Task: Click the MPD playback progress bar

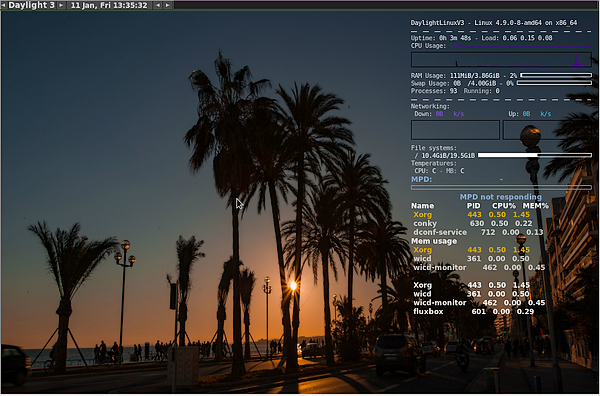Action: coord(501,187)
